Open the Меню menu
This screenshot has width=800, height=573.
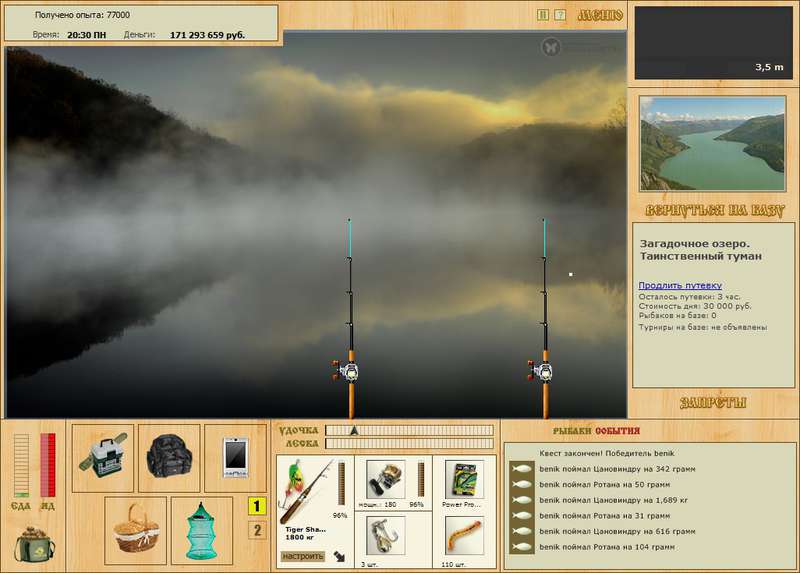600,15
